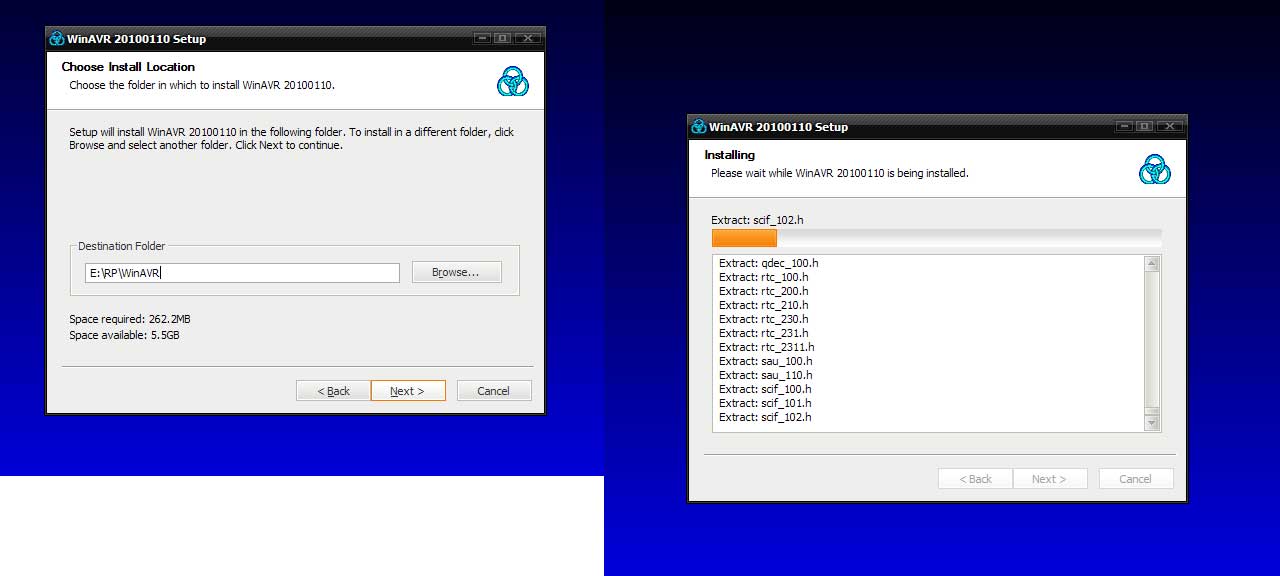Select log line 'Extract: qdec_100.h'
The image size is (1280, 576).
point(769,263)
